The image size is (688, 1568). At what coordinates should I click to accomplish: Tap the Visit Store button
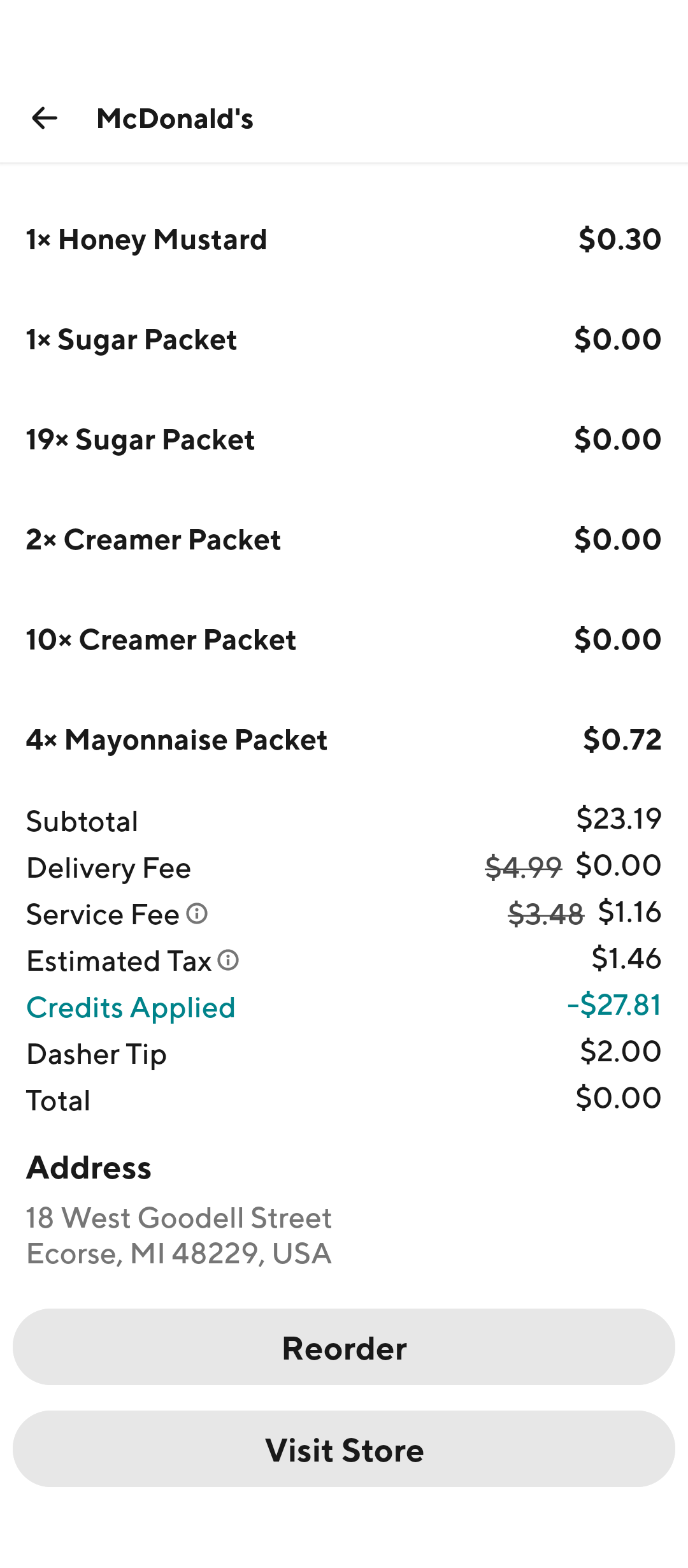click(344, 1450)
